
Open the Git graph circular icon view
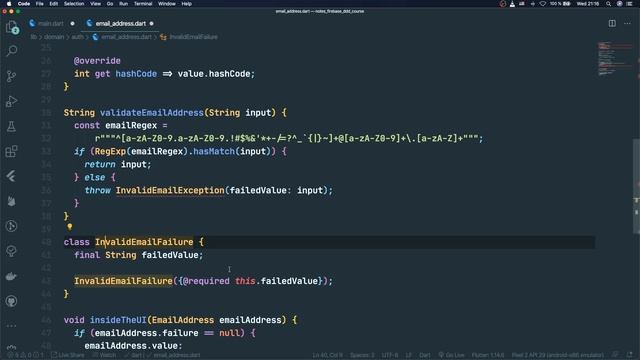[12, 226]
